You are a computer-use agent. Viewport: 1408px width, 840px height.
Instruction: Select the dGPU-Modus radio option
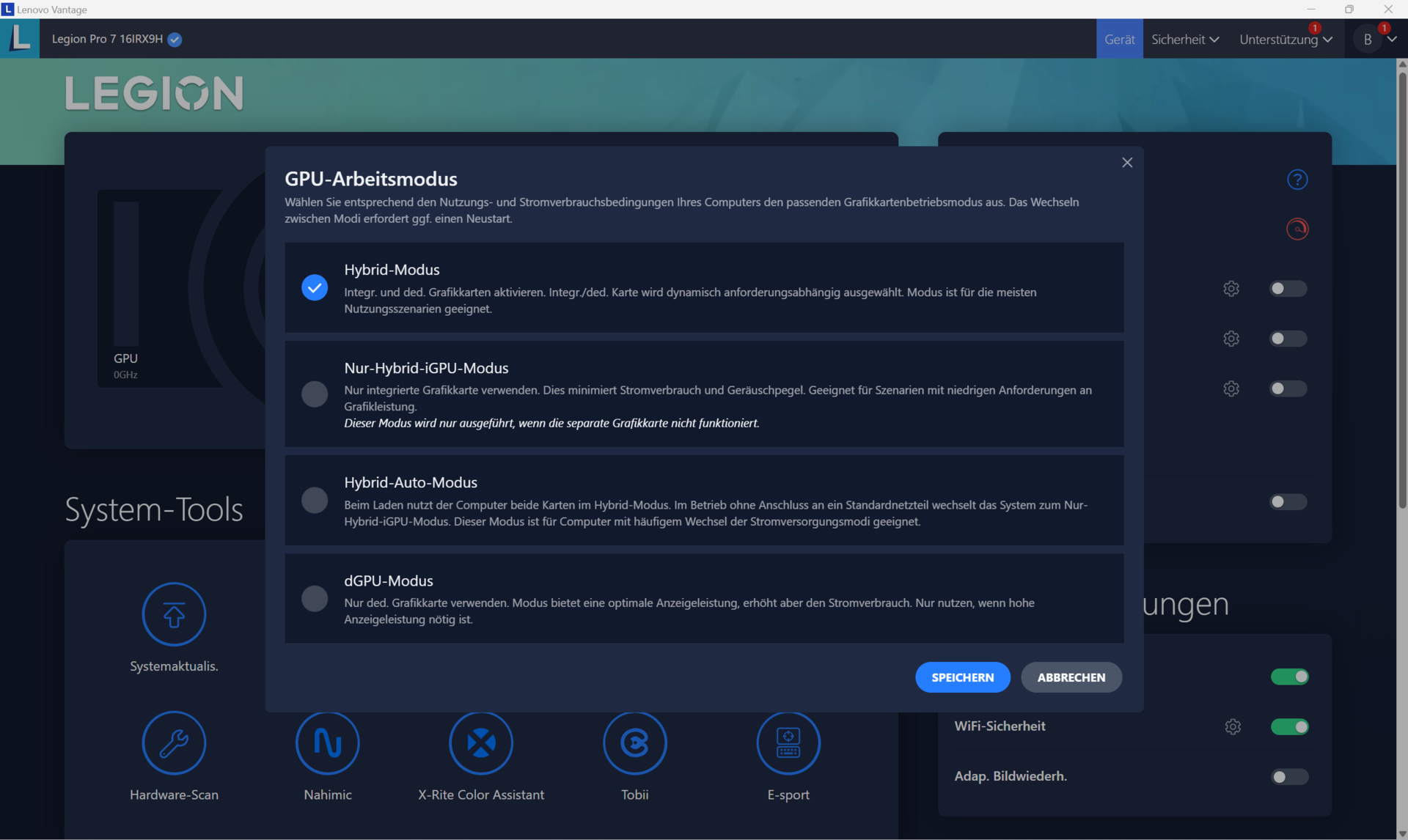point(315,598)
